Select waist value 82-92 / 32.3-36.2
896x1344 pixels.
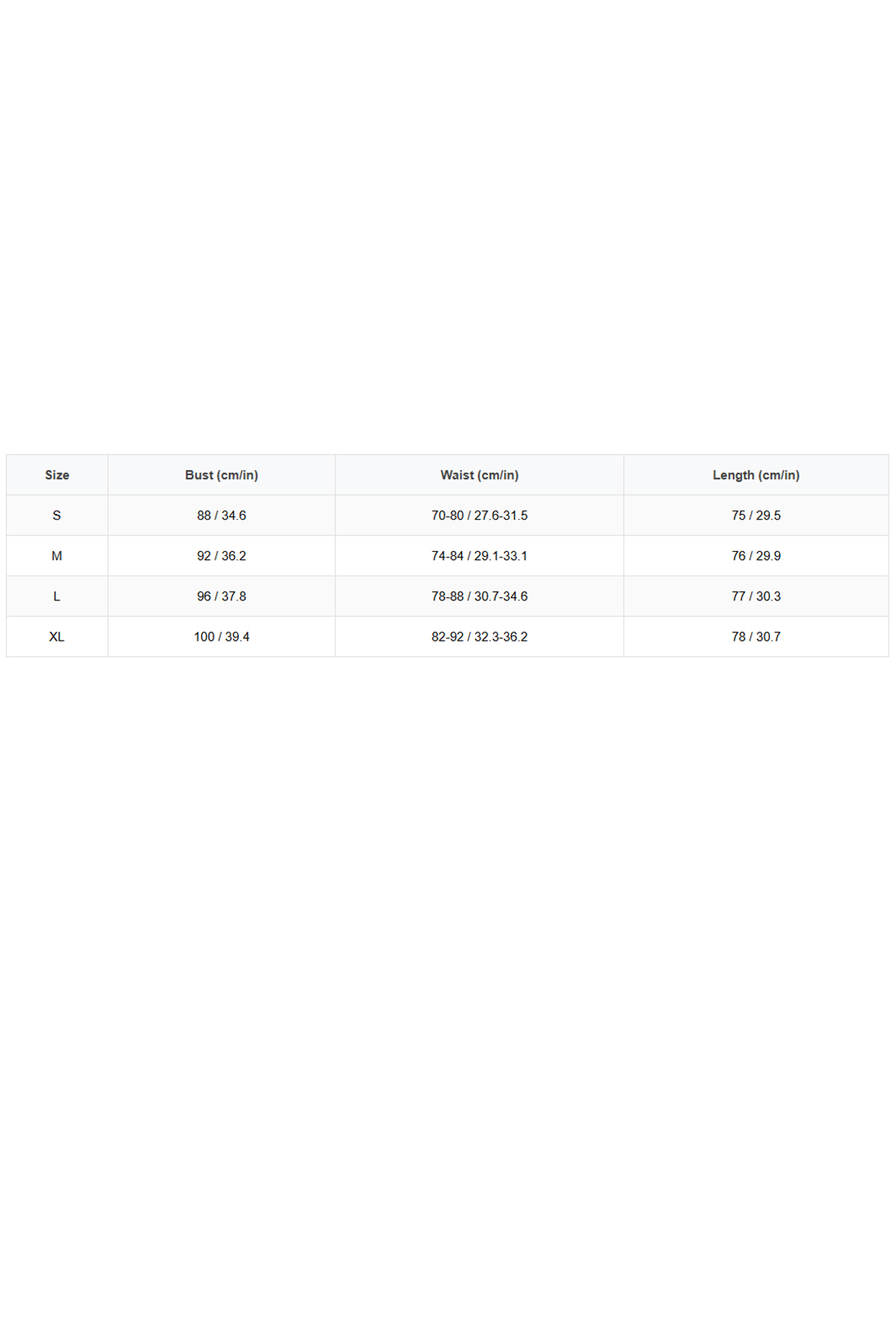pos(479,637)
